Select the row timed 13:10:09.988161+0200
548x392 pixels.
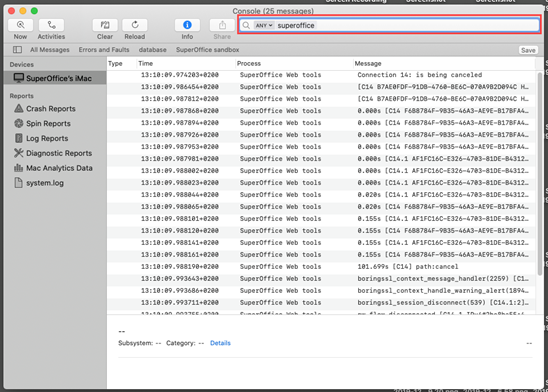pyautogui.click(x=321, y=254)
